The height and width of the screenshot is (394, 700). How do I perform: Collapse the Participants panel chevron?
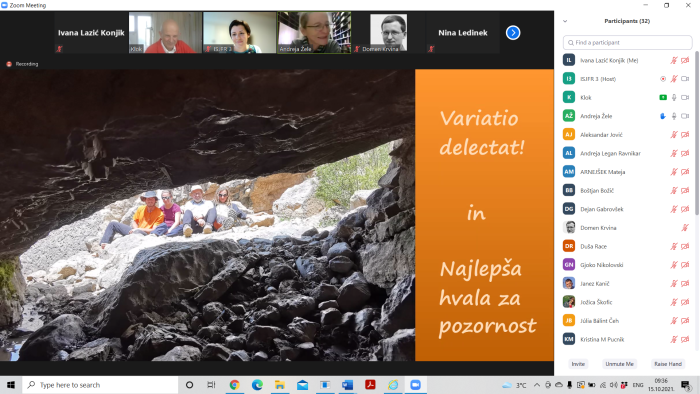[565, 21]
